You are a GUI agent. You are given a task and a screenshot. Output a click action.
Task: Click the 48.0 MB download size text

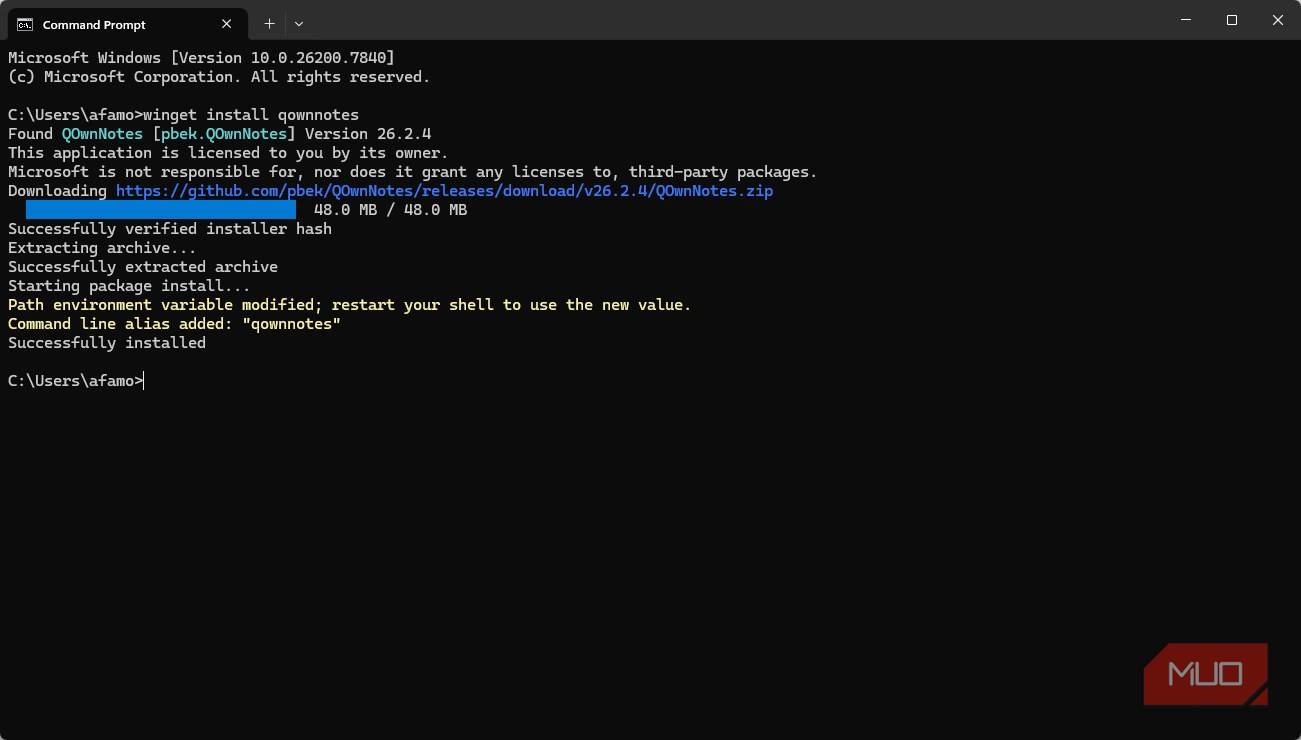coord(390,210)
